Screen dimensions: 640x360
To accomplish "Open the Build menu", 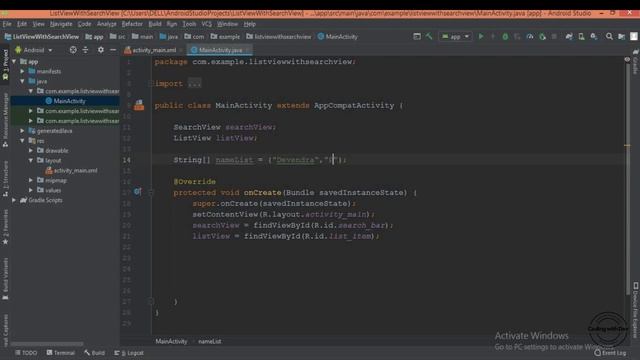I will pyautogui.click(x=155, y=24).
